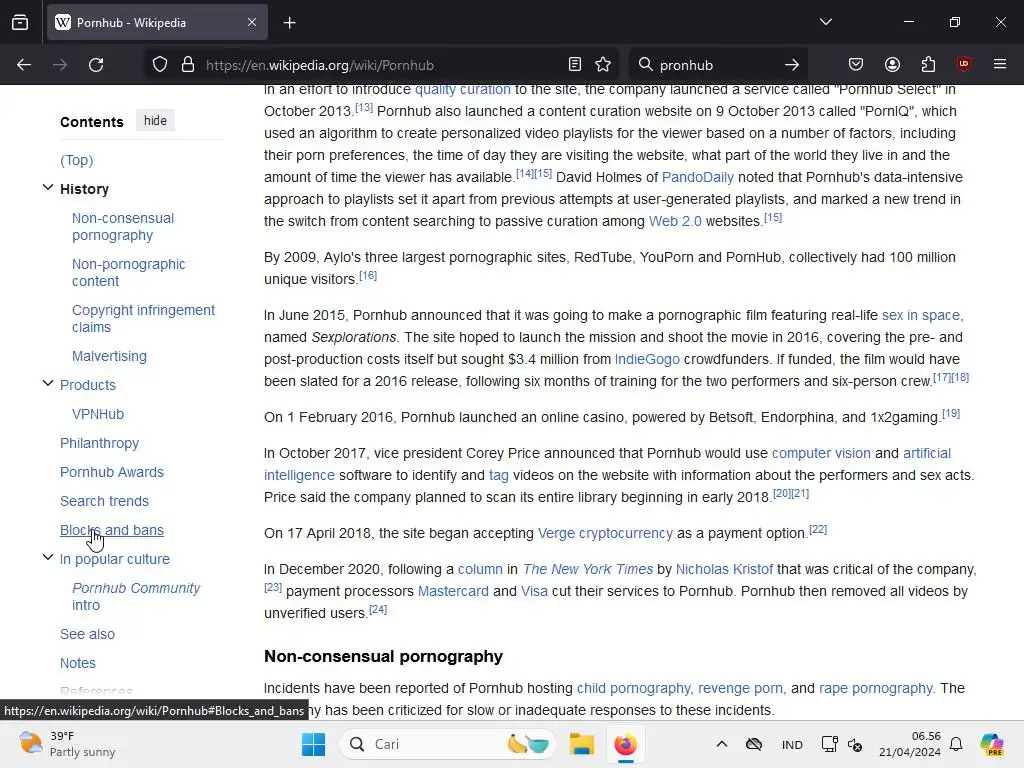Switch to Firefox in the taskbar
1024x768 pixels.
tap(625, 744)
